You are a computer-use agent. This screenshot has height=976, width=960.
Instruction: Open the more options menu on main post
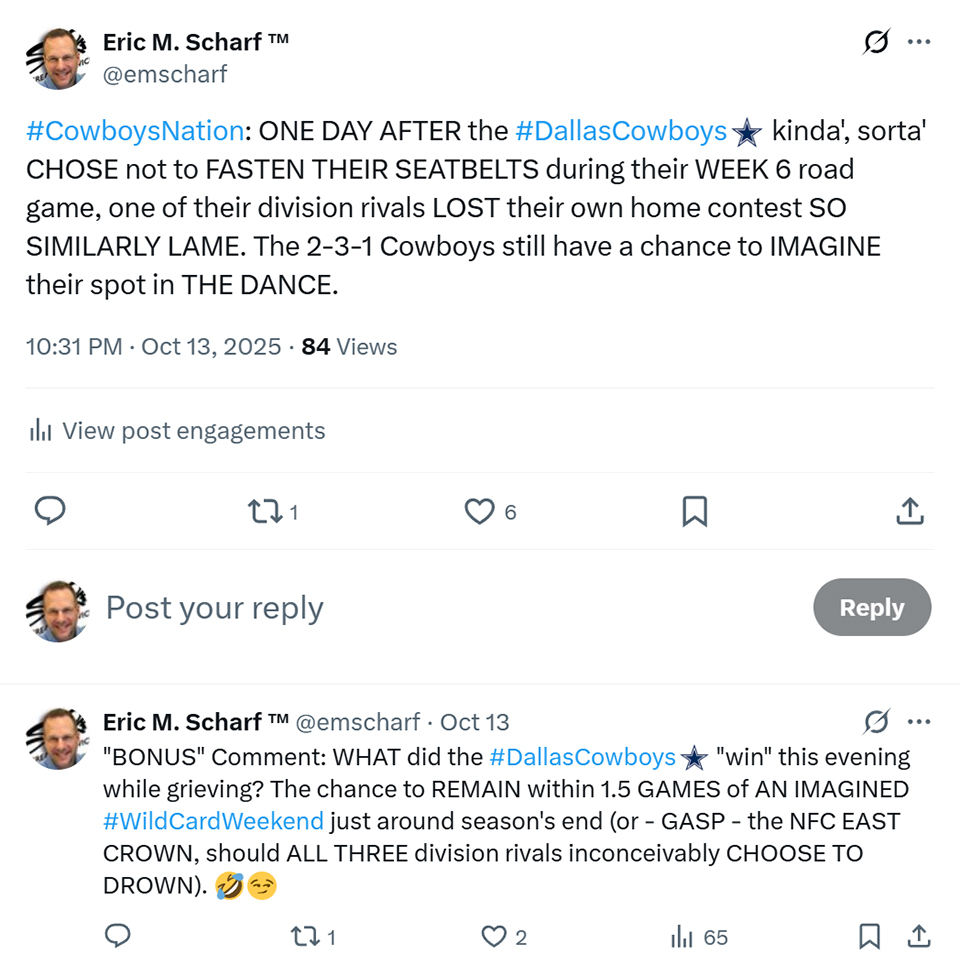pos(918,42)
